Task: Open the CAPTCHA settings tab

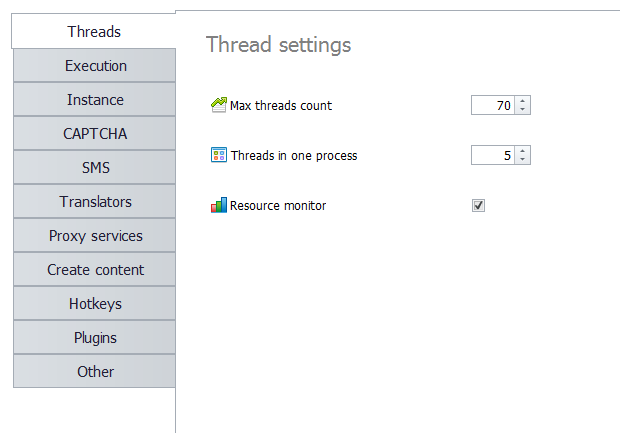Action: [x=95, y=134]
